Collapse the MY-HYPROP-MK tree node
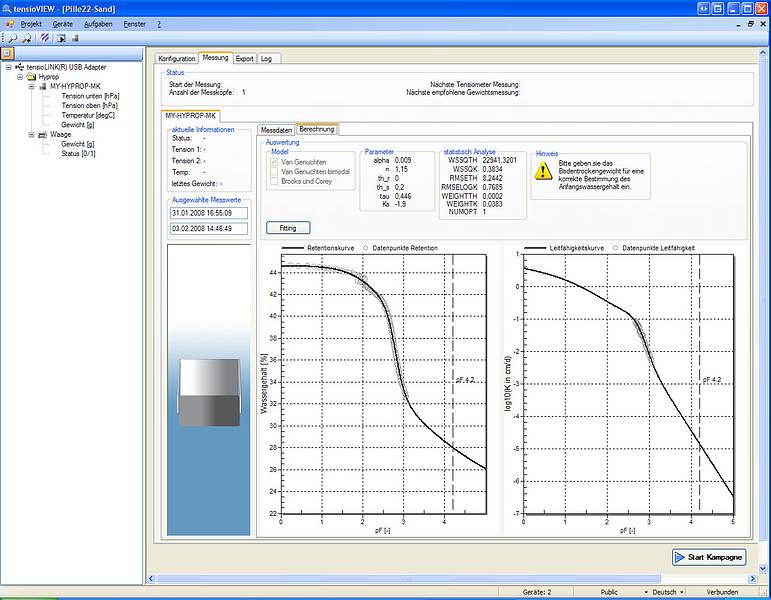This screenshot has height=600, width=771. click(x=31, y=86)
